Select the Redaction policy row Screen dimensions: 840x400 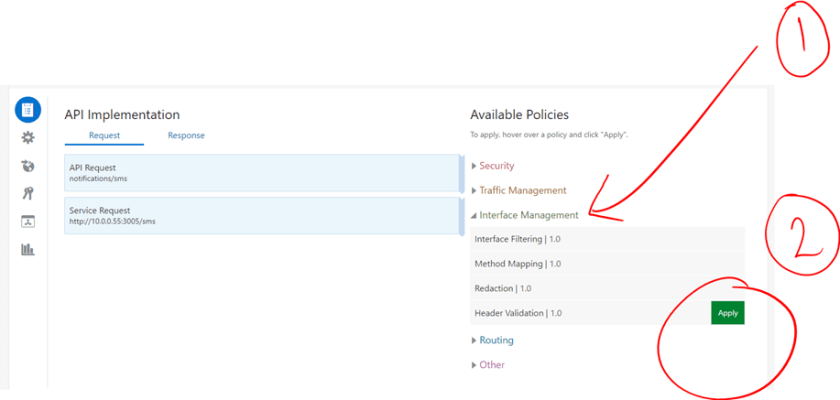[x=502, y=288]
